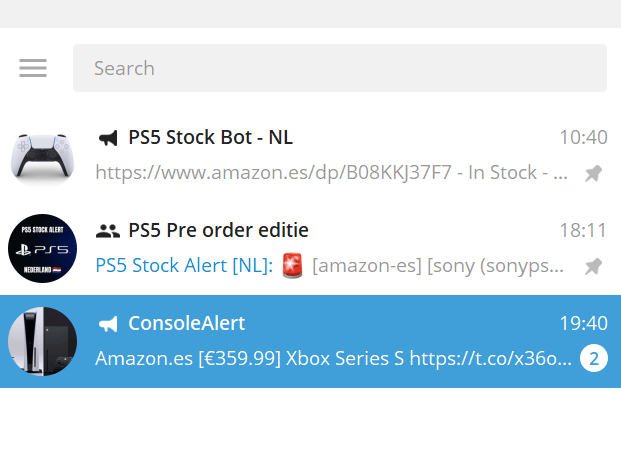Click megaphone icon beside PS5 Stock Bot

tap(108, 138)
